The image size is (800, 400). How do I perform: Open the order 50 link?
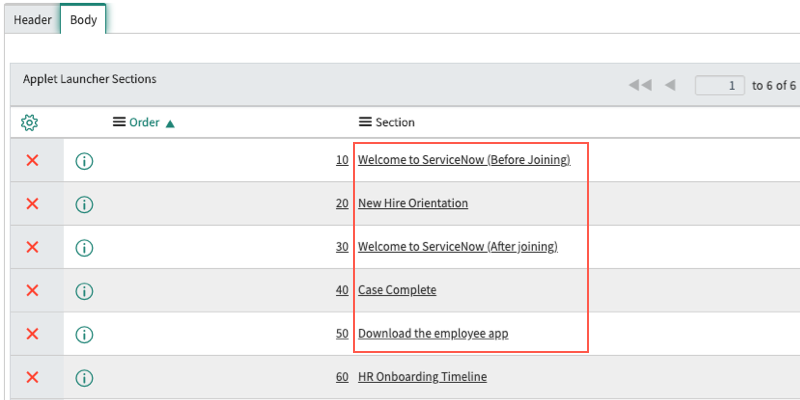pos(342,334)
